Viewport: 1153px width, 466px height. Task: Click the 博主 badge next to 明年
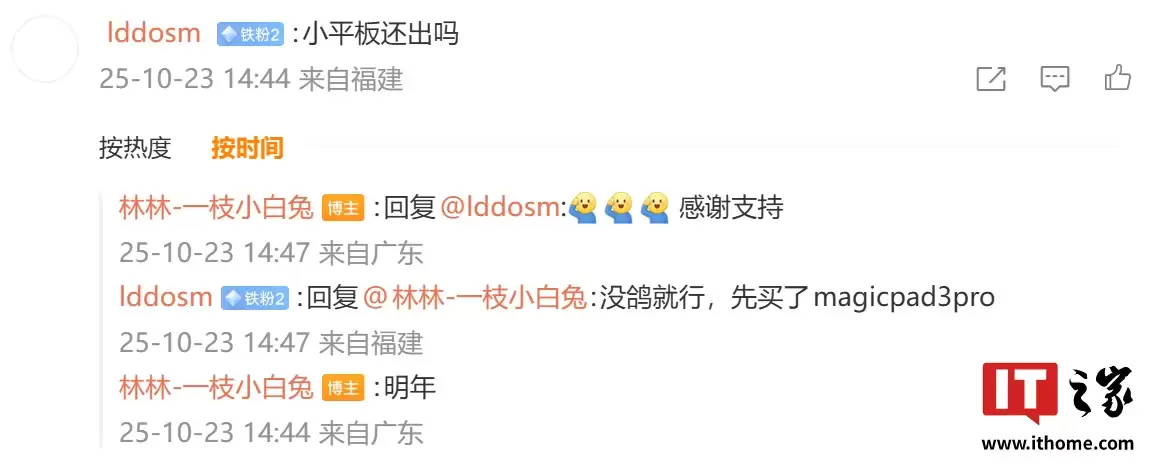pyautogui.click(x=343, y=387)
